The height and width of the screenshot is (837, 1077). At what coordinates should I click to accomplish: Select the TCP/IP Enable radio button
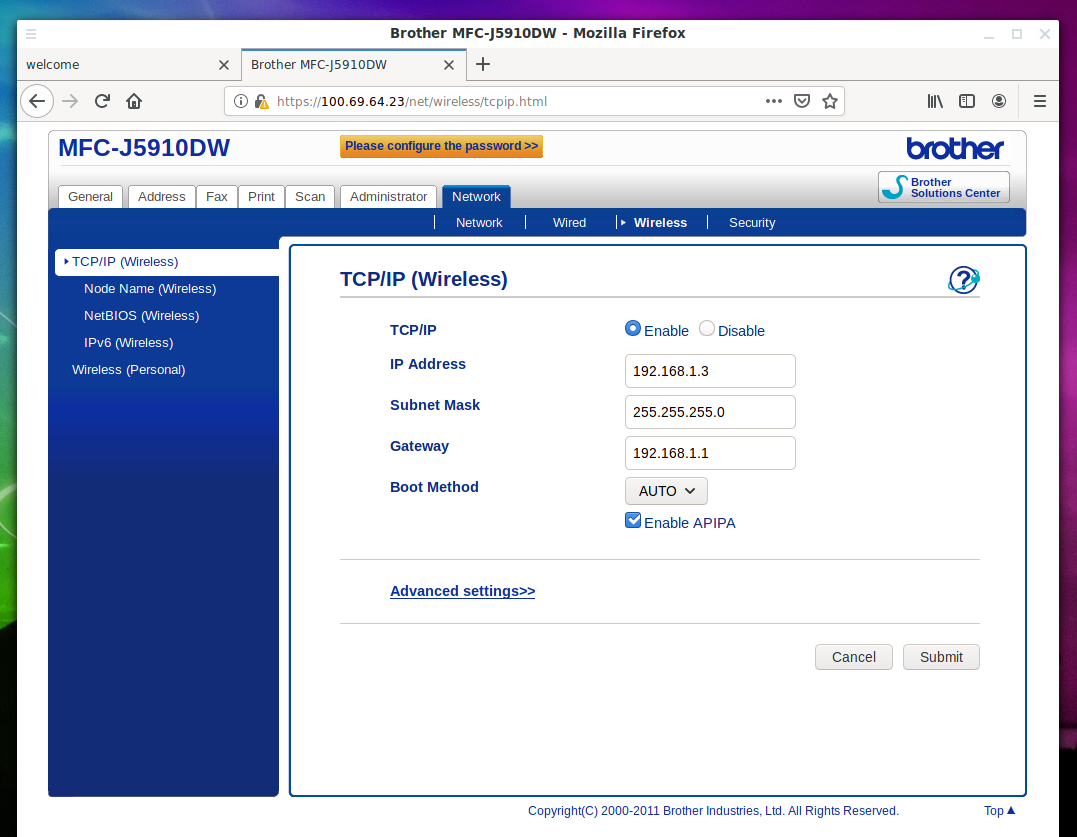point(633,329)
